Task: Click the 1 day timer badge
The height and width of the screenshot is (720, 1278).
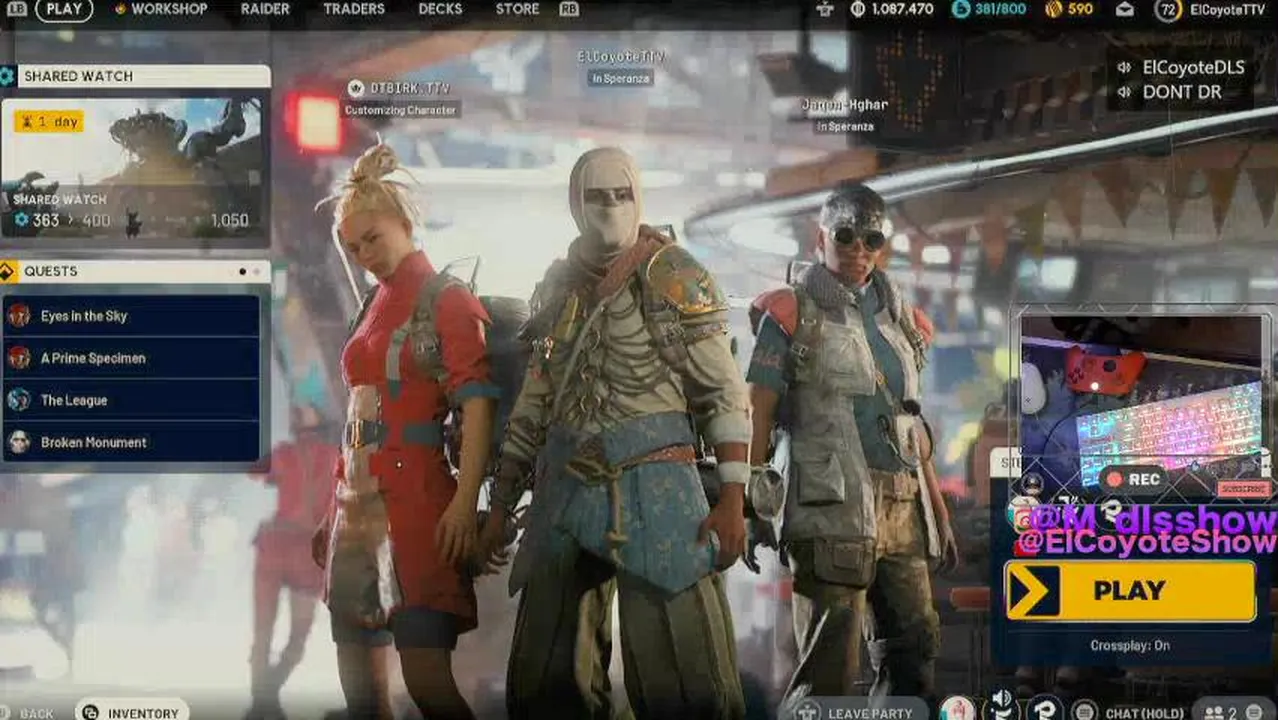Action: pos(48,122)
